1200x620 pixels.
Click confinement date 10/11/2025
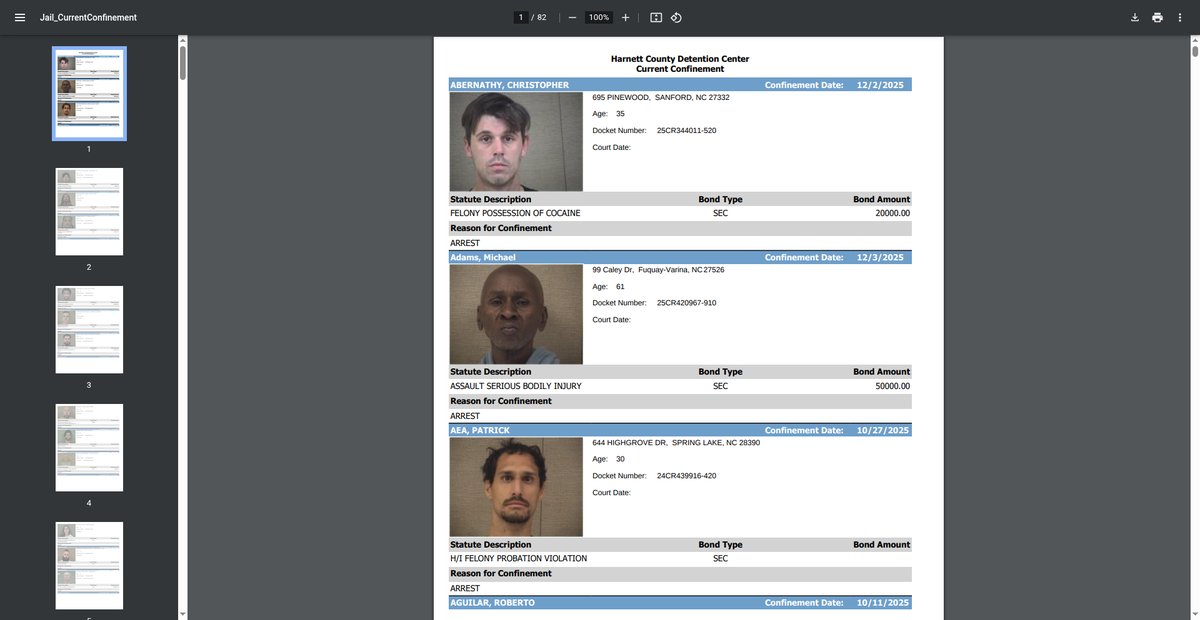(883, 602)
